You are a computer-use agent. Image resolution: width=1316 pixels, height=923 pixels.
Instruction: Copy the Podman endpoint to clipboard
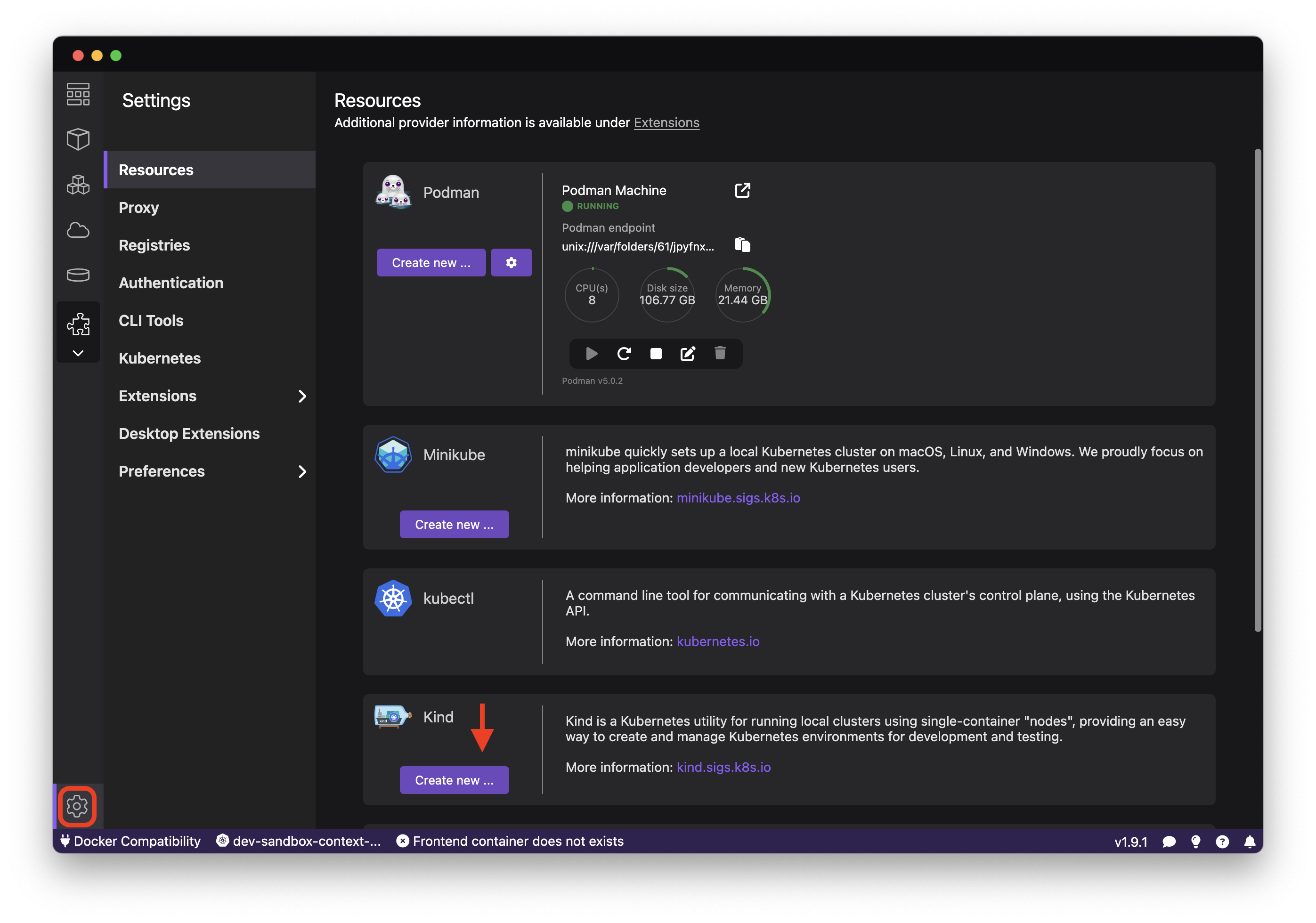(x=742, y=245)
